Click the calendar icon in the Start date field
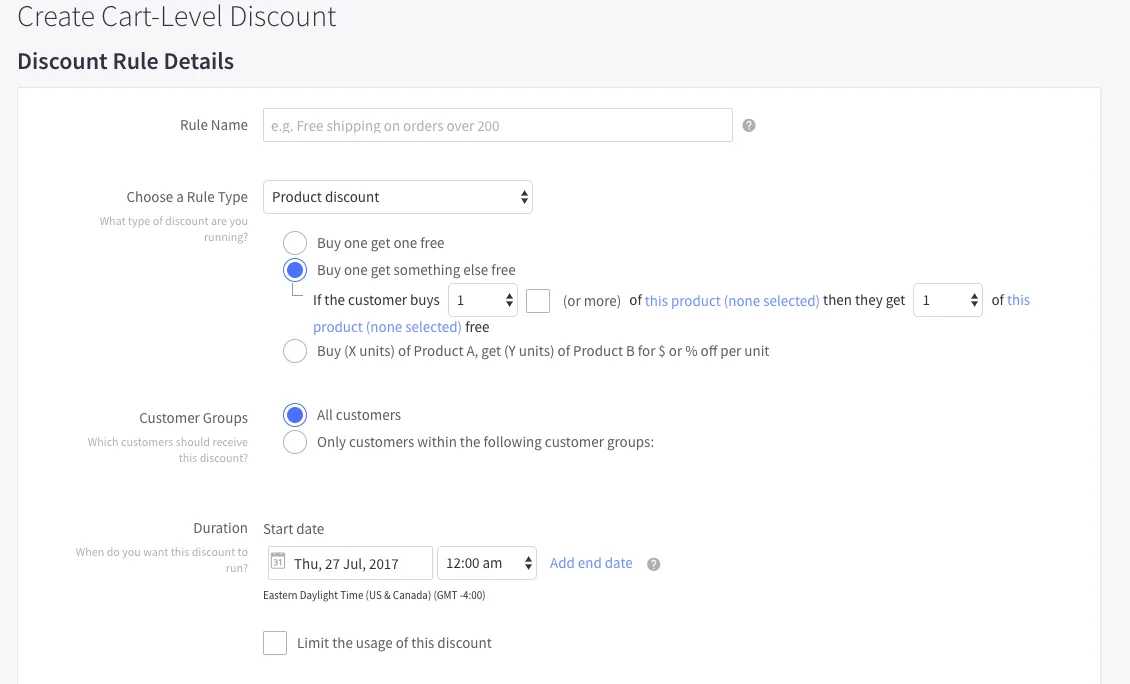Image resolution: width=1130 pixels, height=684 pixels. tap(279, 563)
